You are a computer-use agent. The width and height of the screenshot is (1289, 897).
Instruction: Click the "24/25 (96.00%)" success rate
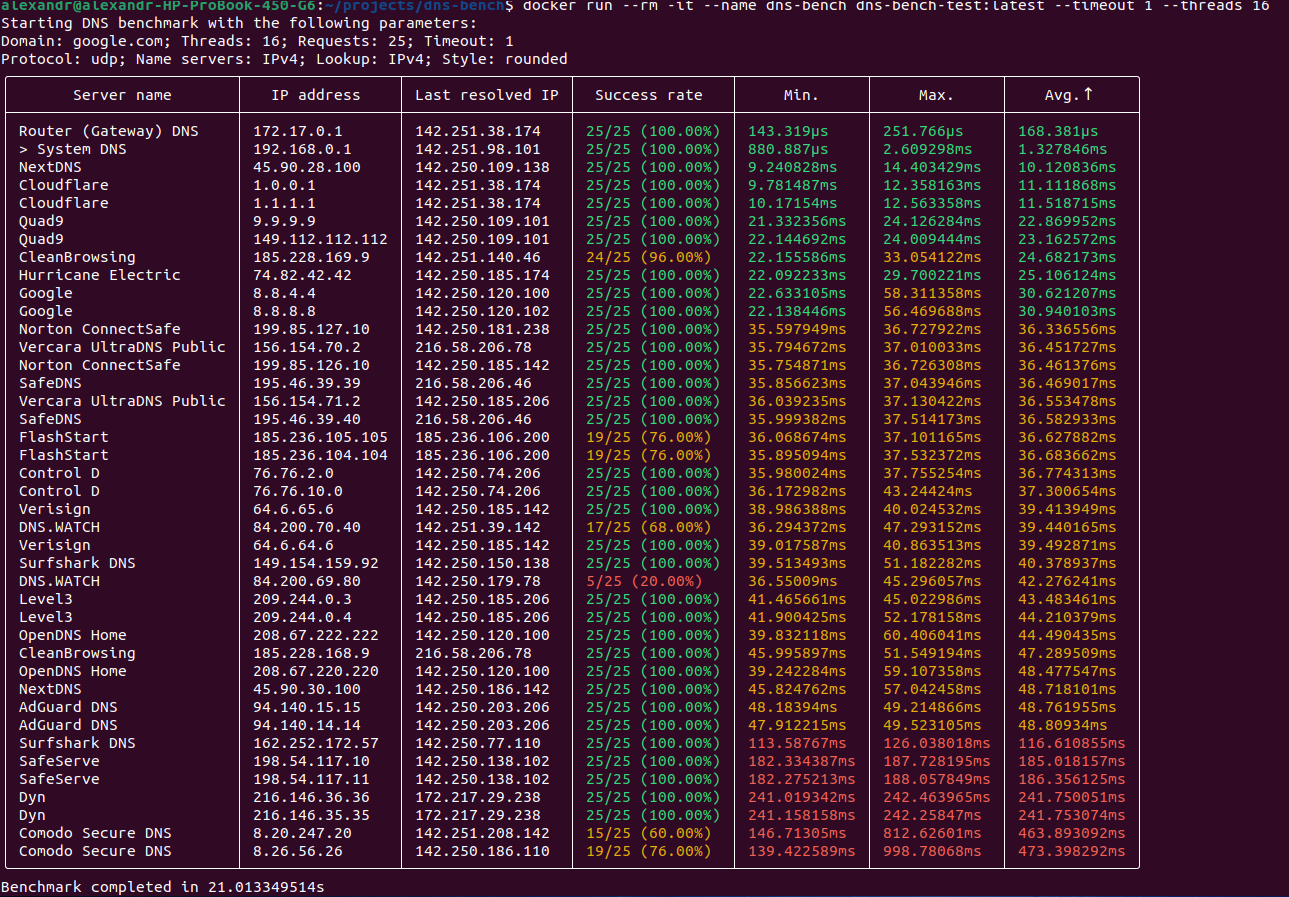tap(649, 257)
